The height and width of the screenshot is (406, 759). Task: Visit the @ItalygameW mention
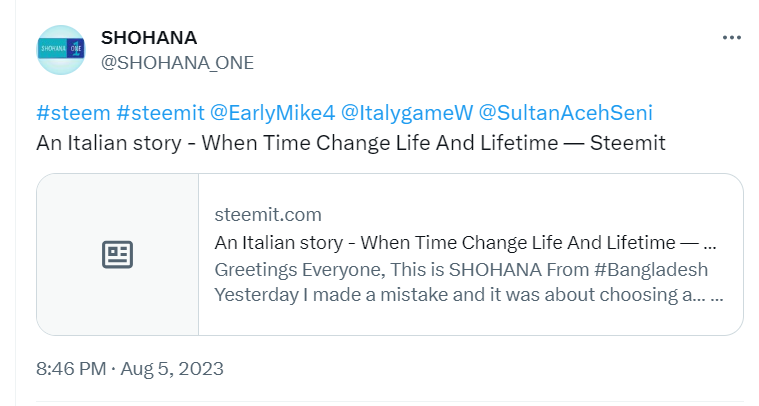[407, 113]
